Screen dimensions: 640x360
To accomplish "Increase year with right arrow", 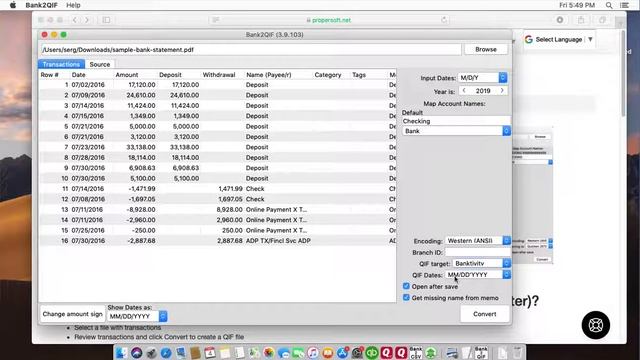I will 502,91.
